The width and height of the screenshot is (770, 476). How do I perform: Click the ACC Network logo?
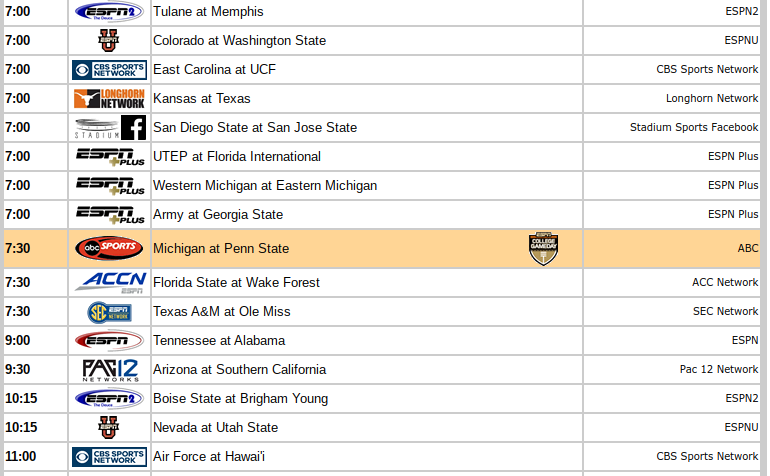pos(109,282)
